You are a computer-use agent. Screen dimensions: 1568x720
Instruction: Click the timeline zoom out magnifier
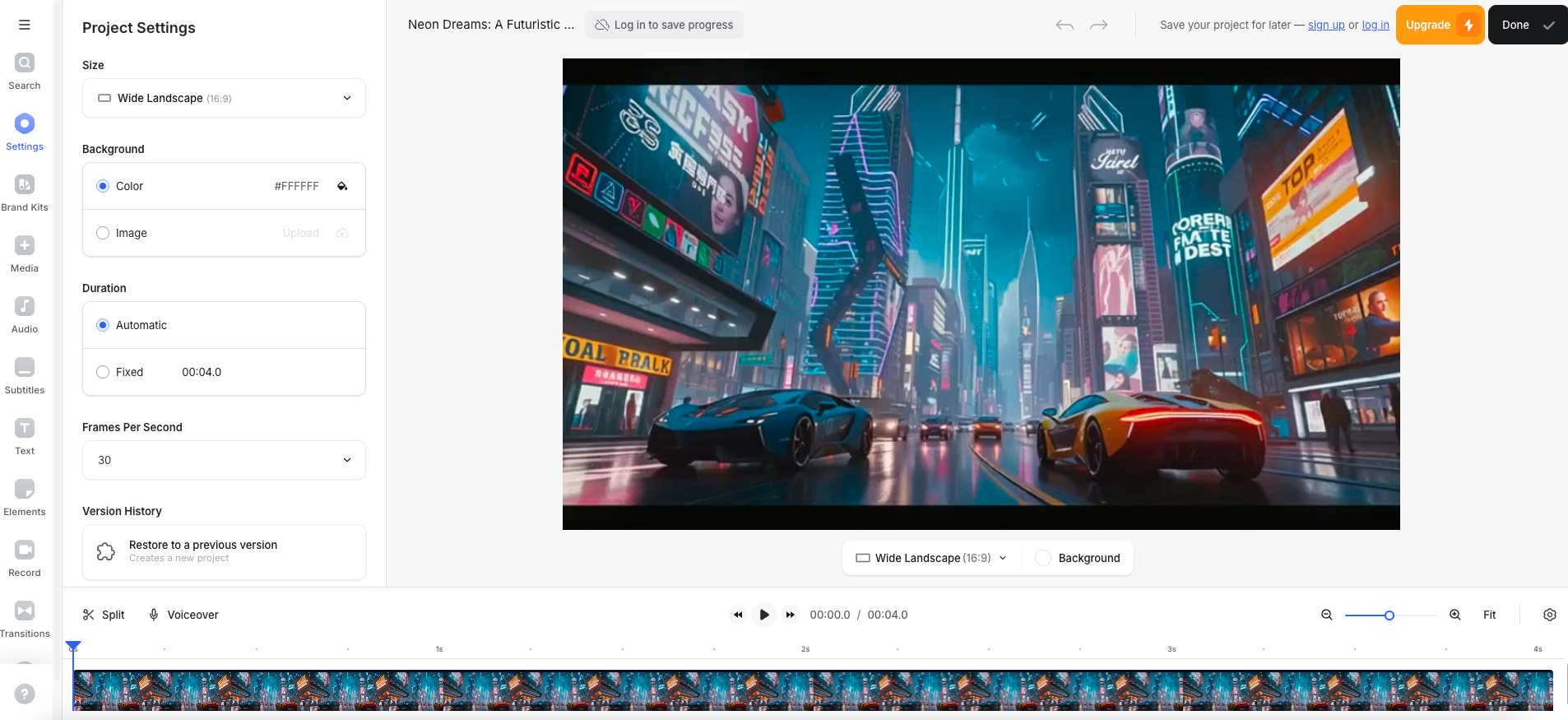point(1327,615)
